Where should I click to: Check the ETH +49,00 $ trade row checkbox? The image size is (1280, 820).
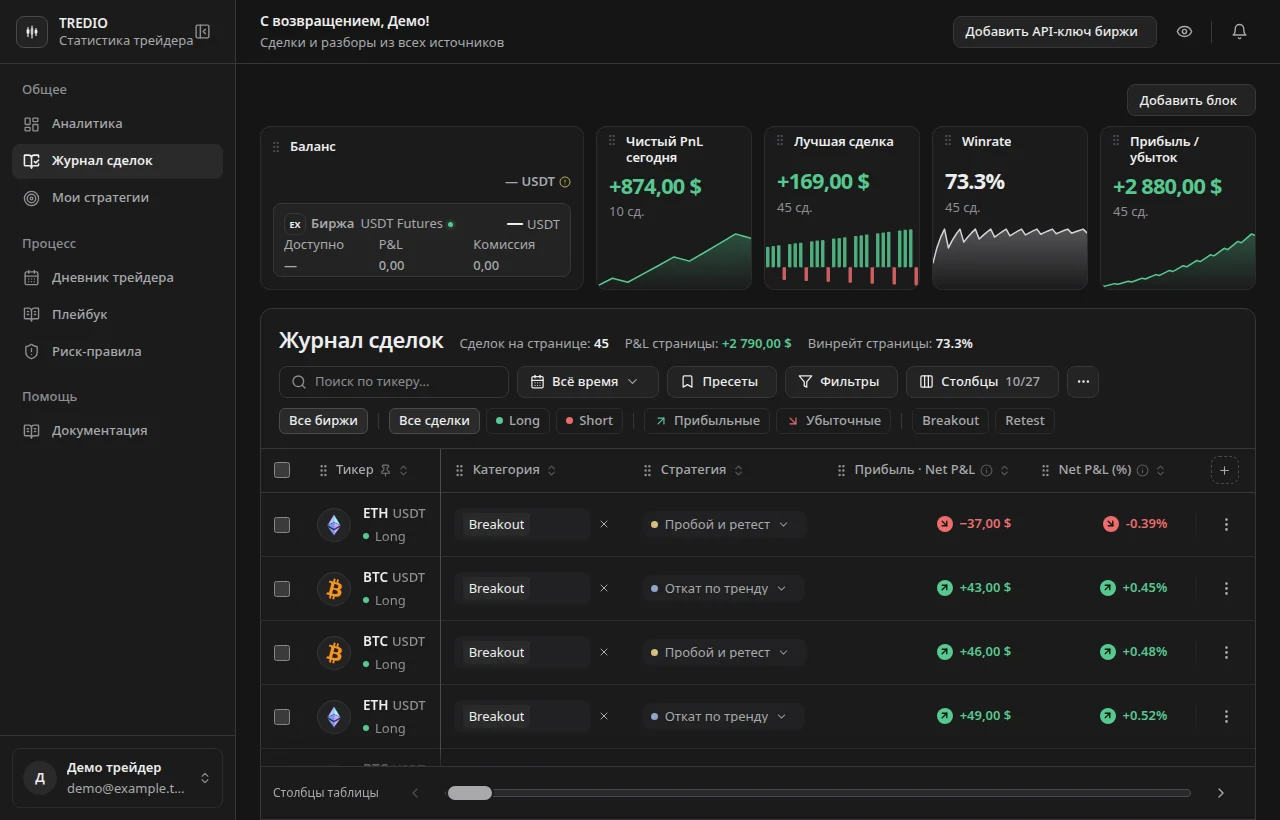(282, 716)
